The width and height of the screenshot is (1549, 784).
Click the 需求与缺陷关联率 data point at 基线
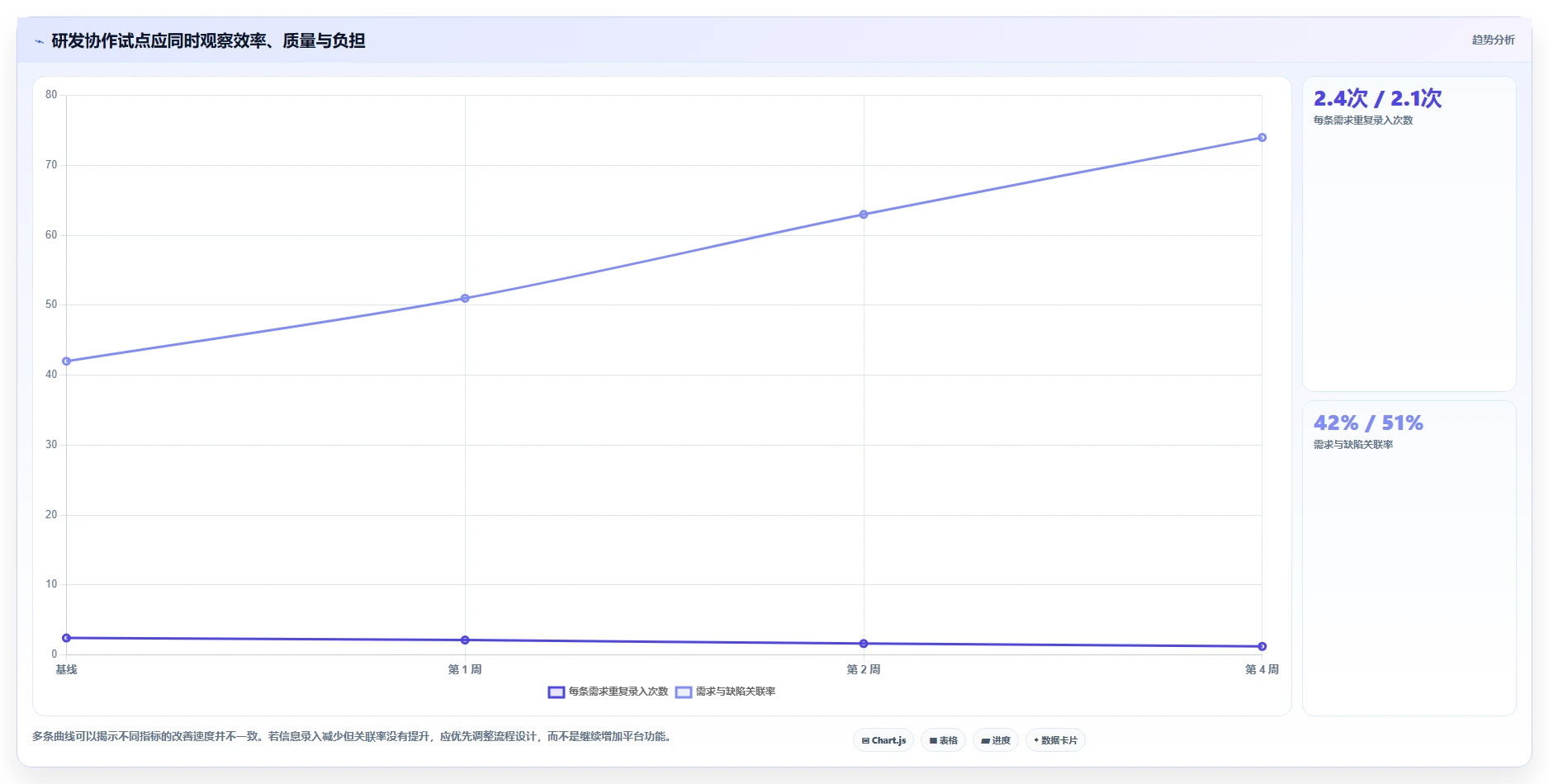tap(66, 361)
